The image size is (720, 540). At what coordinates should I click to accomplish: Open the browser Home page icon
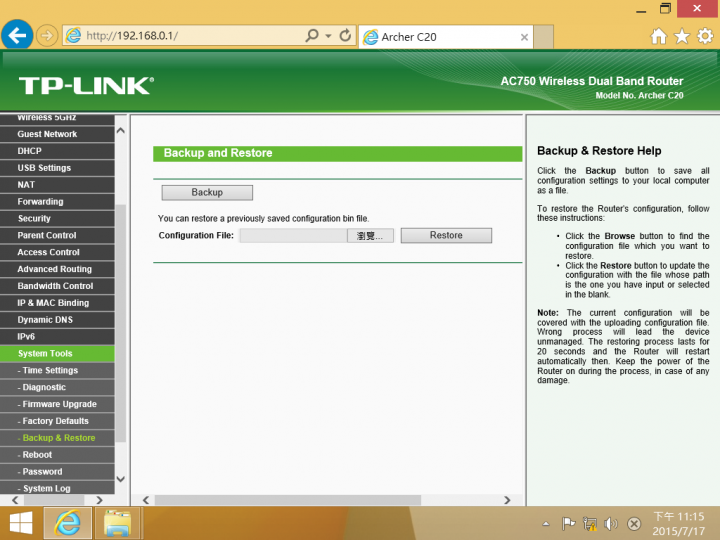(x=658, y=36)
